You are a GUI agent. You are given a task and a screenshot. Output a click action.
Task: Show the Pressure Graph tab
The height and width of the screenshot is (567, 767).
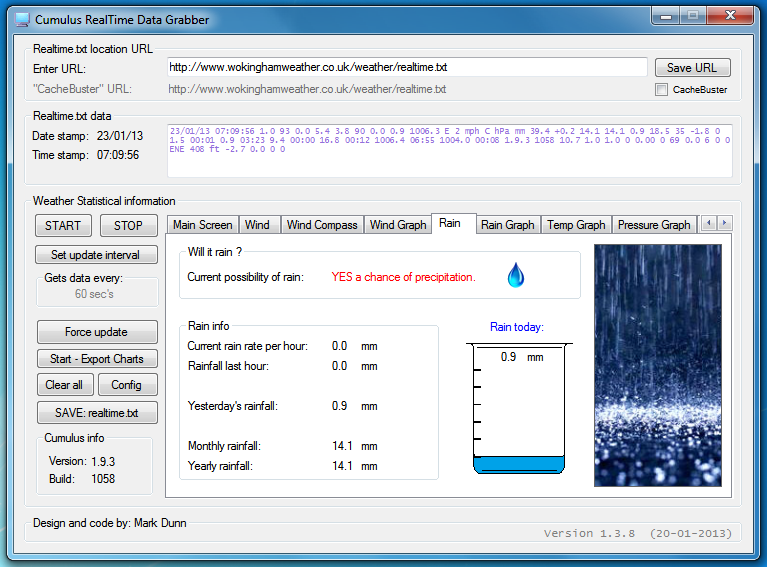654,225
